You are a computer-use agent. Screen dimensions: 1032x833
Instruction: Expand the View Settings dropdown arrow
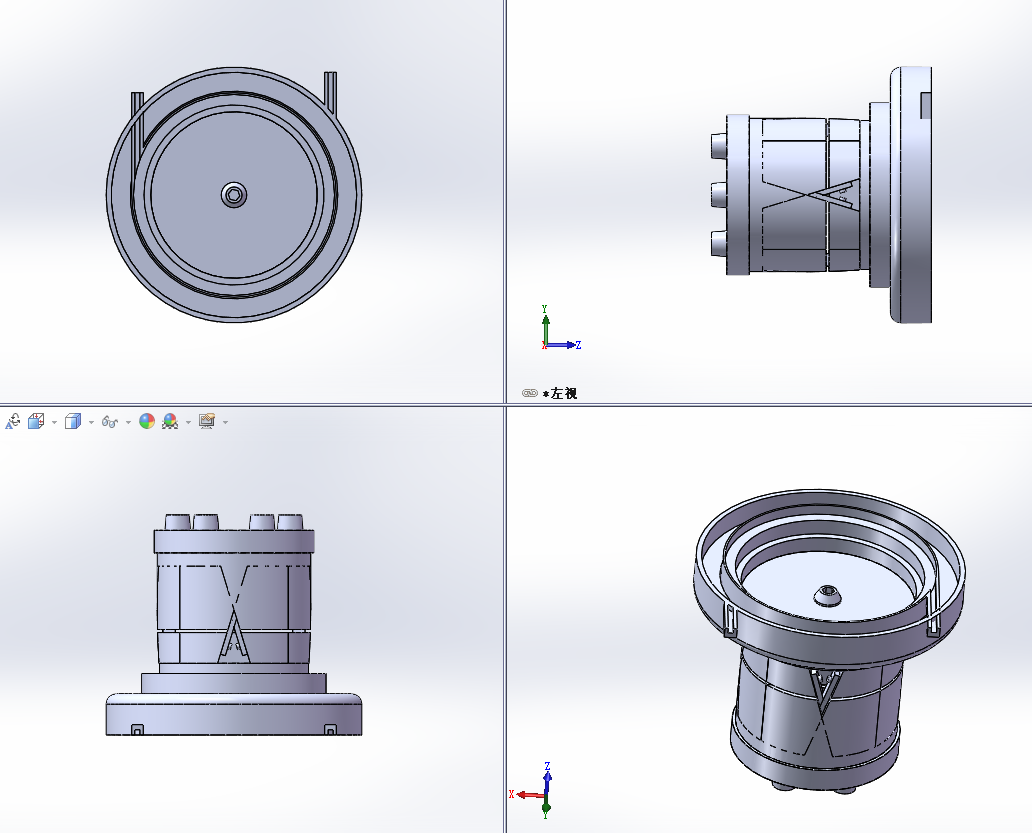[225, 422]
